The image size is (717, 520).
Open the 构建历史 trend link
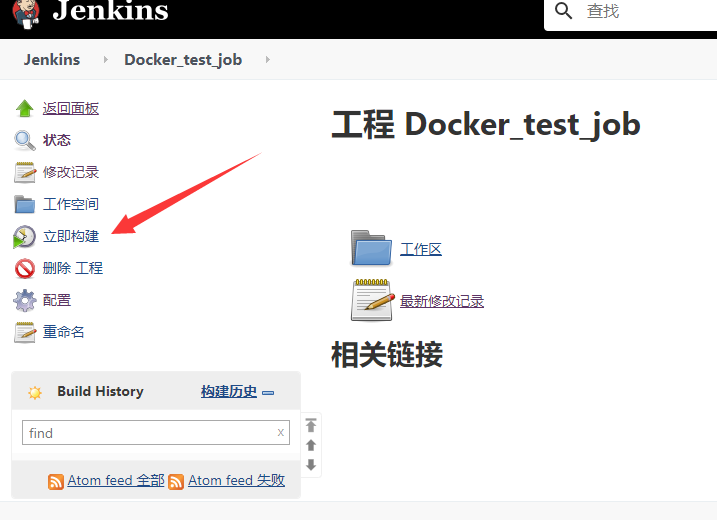point(229,391)
